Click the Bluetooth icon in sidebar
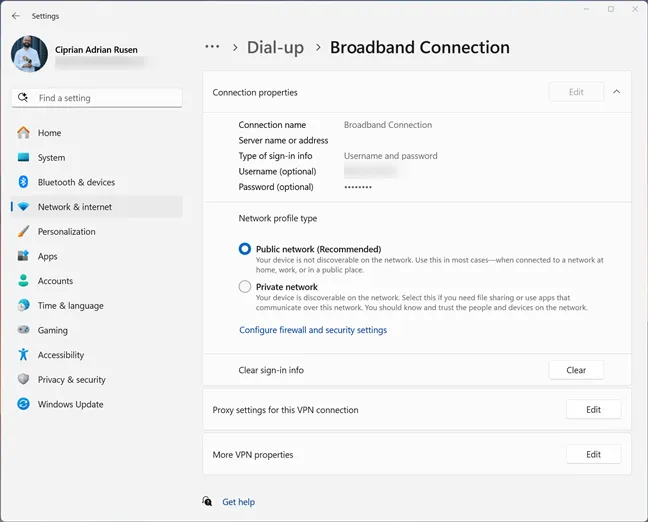The height and width of the screenshot is (522, 648). coord(24,182)
